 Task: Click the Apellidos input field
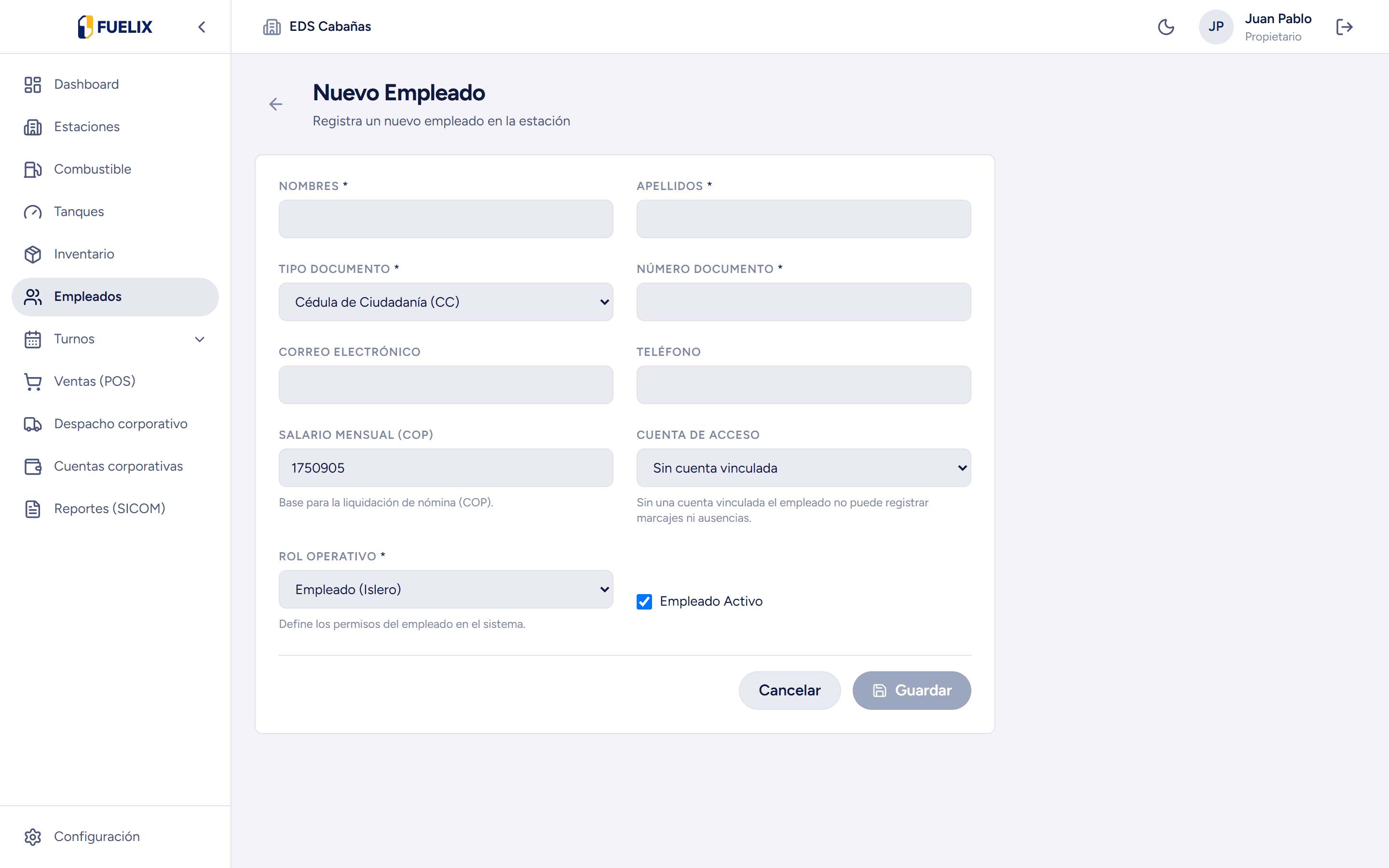click(x=803, y=219)
